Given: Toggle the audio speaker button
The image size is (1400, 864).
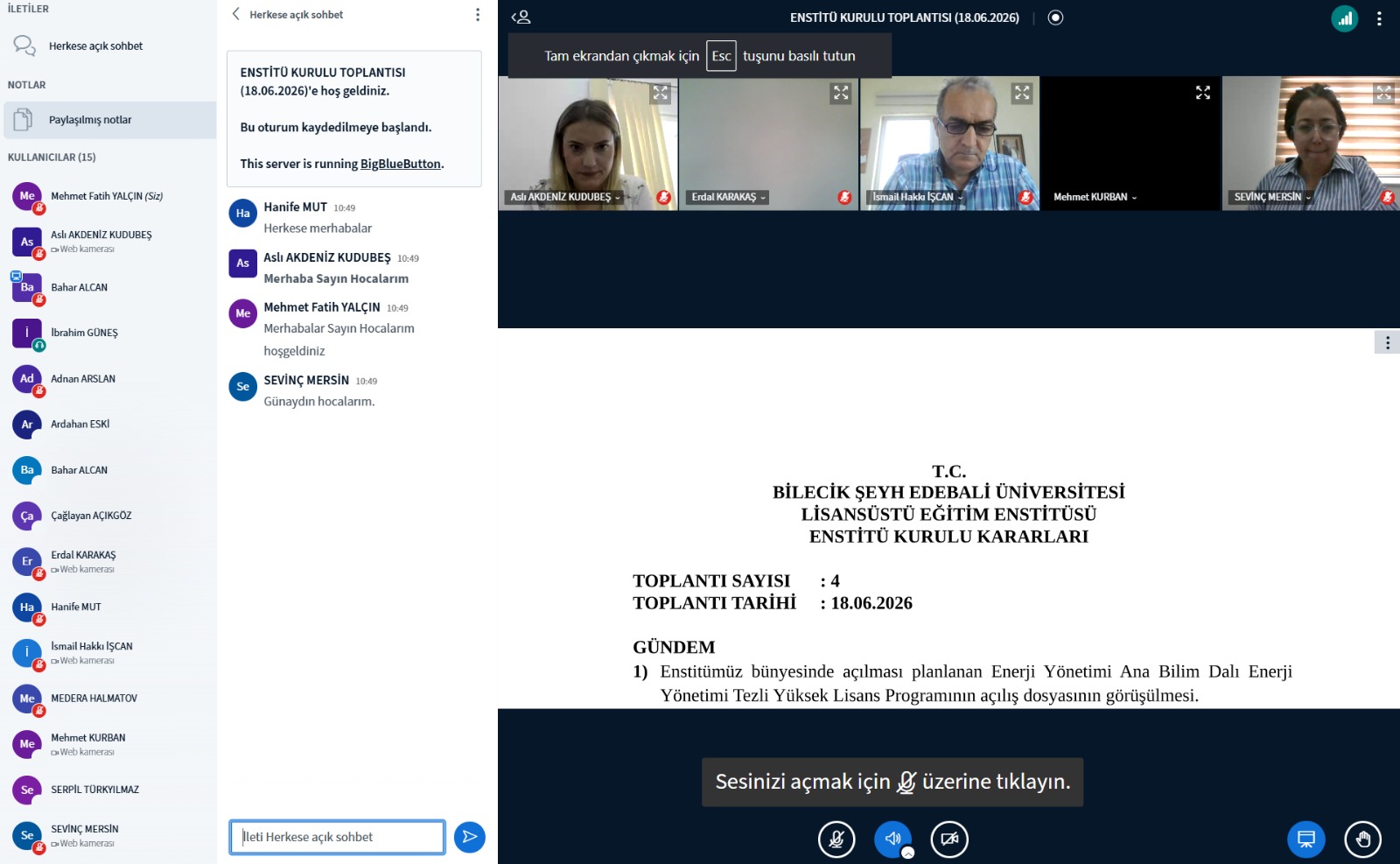Looking at the screenshot, I should [892, 839].
